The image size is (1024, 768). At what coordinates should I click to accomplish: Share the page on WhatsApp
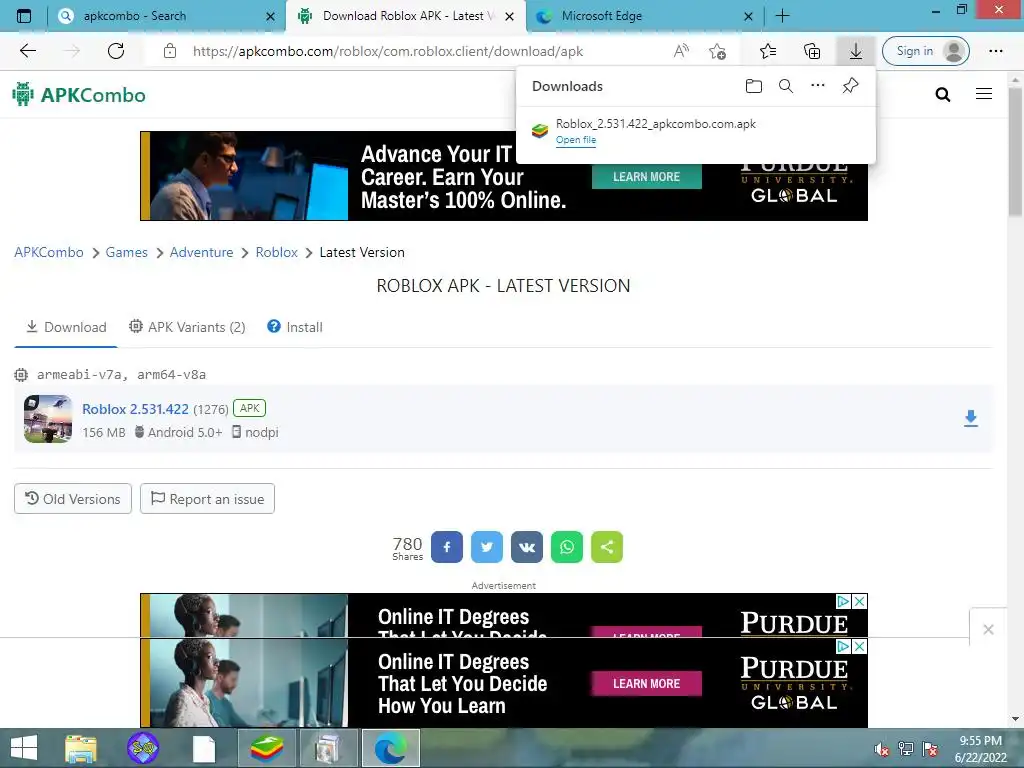point(567,547)
